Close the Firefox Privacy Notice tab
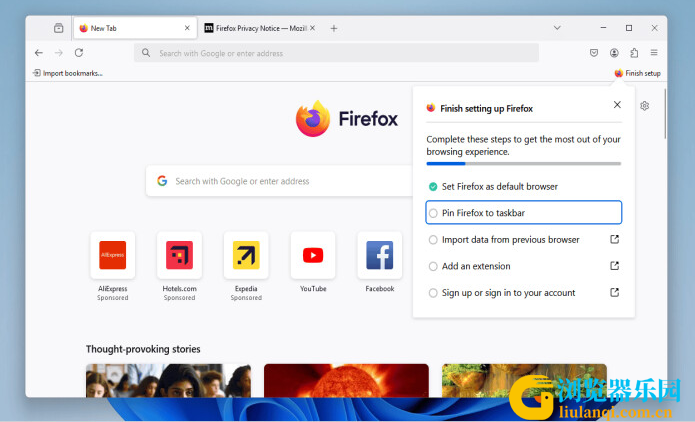Viewport: 695px width, 422px height. [x=312, y=28]
